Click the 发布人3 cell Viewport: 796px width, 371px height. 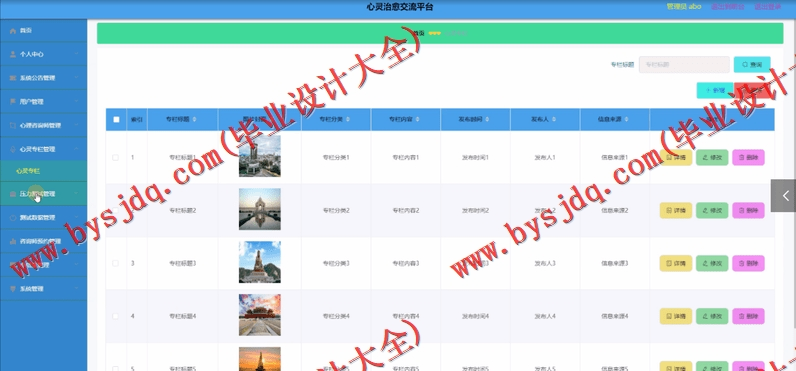pos(545,263)
